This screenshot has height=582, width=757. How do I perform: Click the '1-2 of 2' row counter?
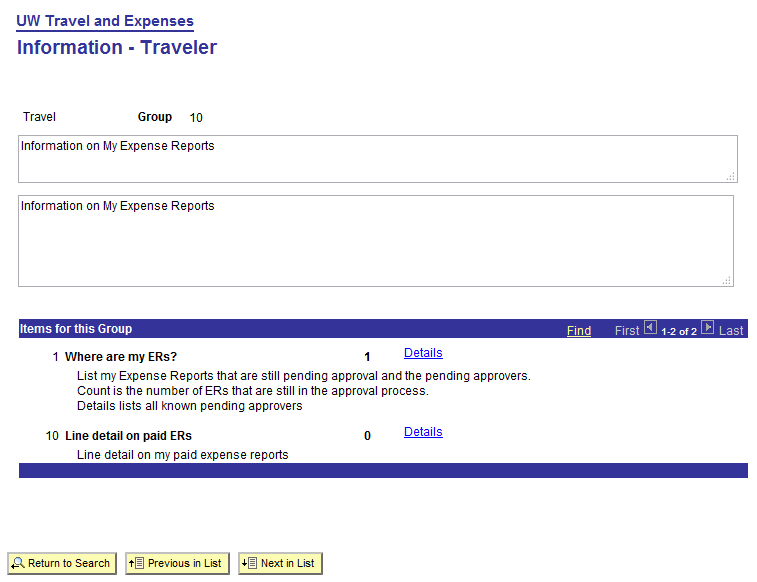point(679,332)
